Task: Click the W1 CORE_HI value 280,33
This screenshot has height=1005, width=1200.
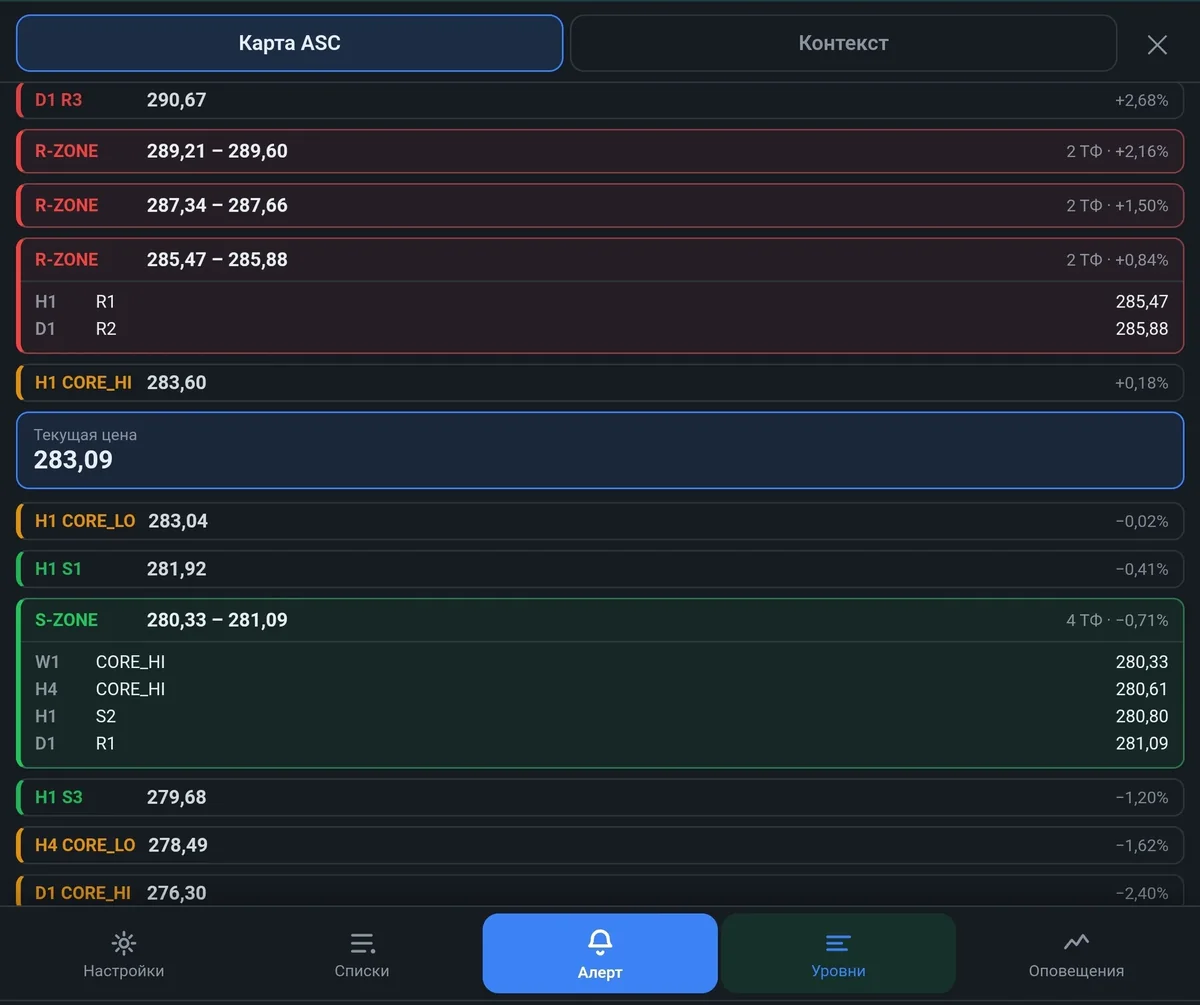Action: (1142, 662)
